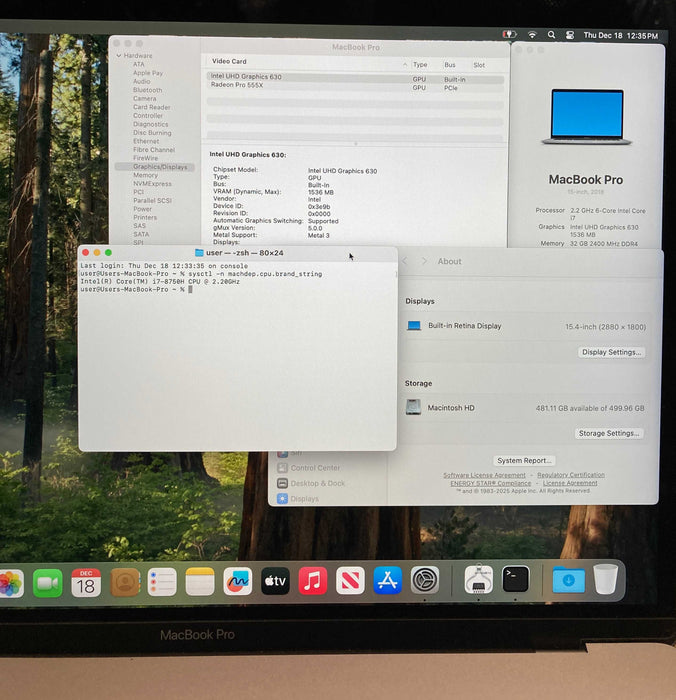Open Spotlight search in menu bar
This screenshot has width=676, height=700.
tap(551, 34)
